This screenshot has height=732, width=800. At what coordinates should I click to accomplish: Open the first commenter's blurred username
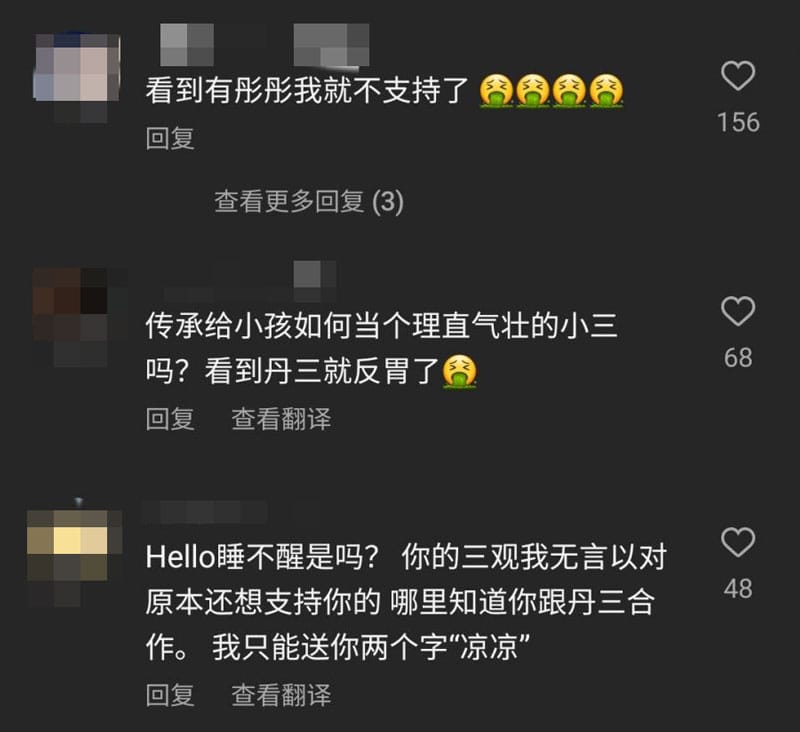pos(264,45)
